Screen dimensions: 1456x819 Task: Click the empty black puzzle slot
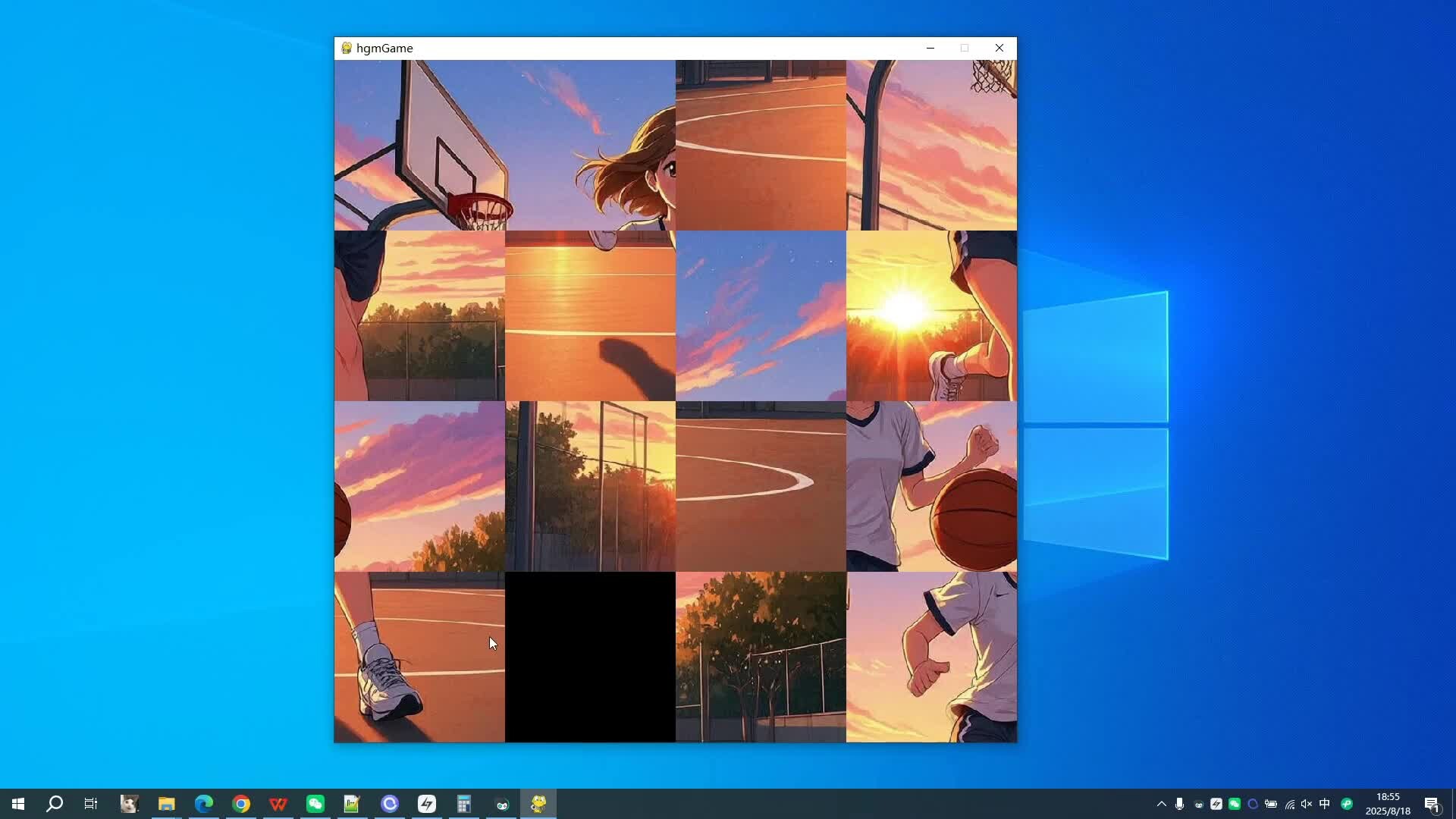[590, 657]
